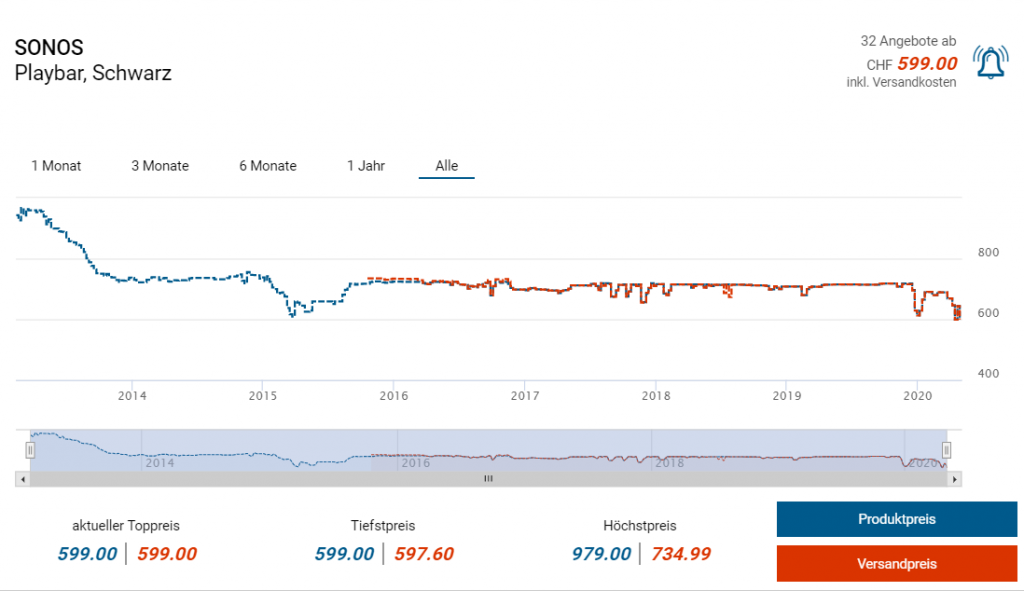Click the 2018 area in navigator preview
The width and height of the screenshot is (1024, 591).
669,462
